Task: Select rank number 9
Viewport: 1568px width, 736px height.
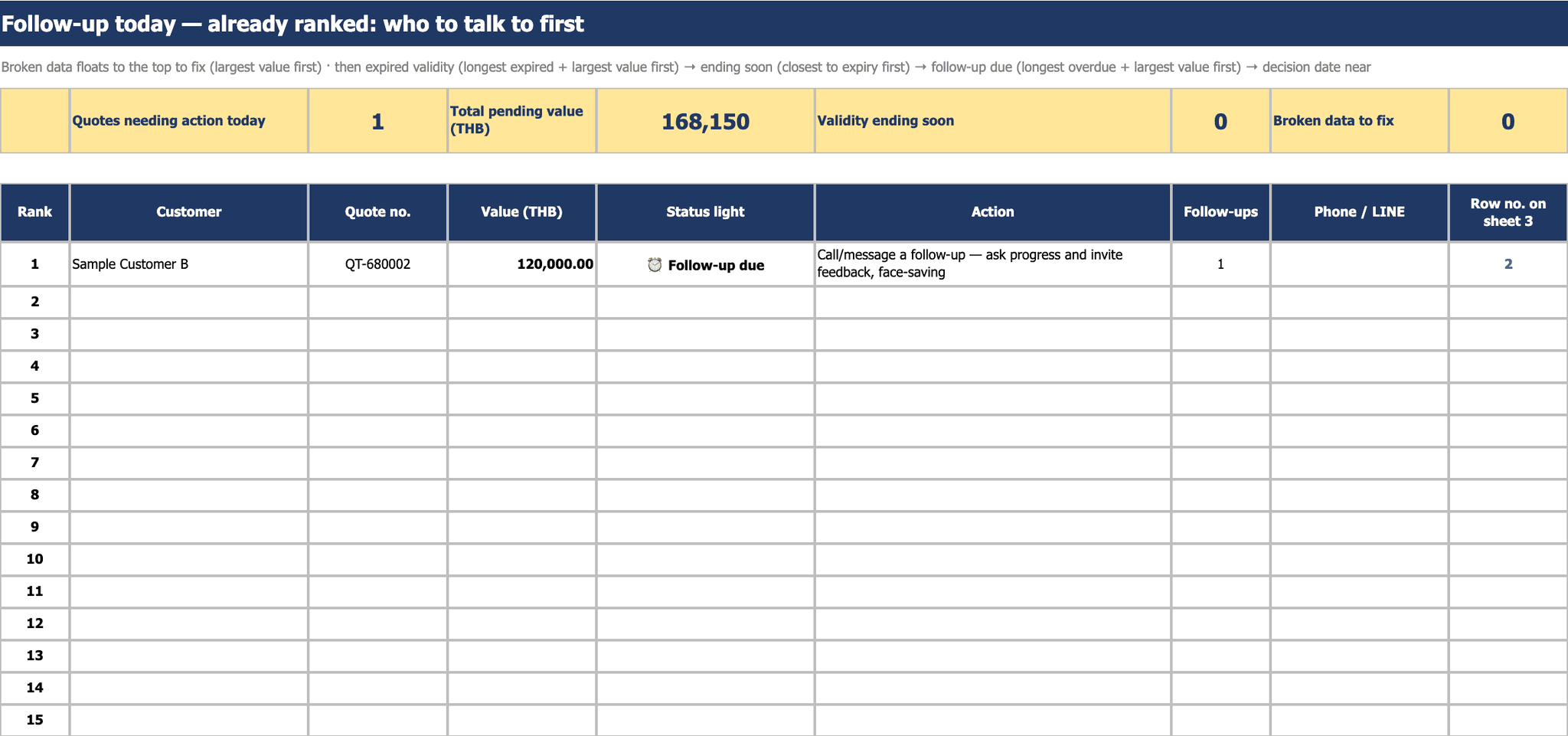Action: pos(35,527)
